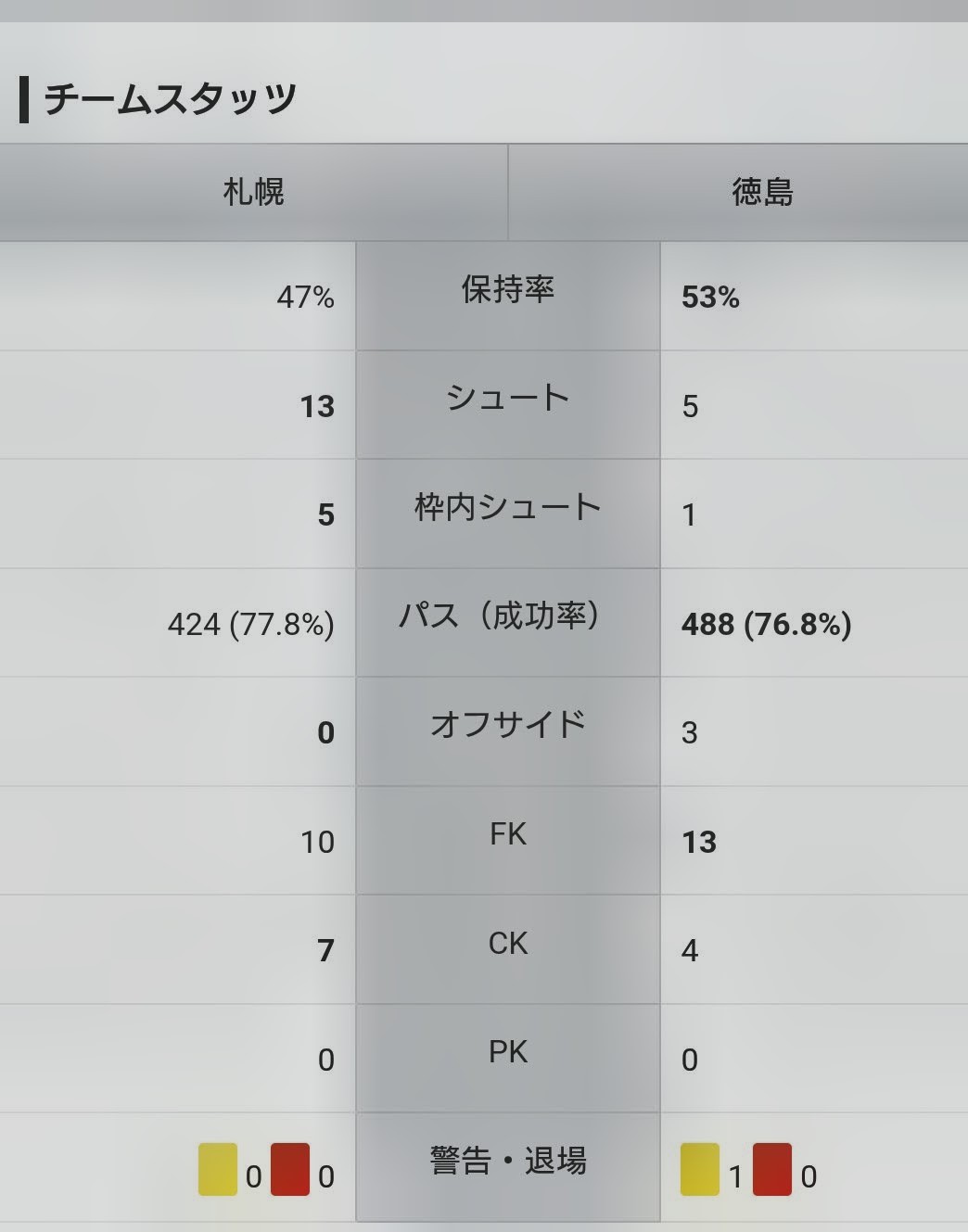Select the 徳島 team header
Viewport: 968px width, 1232px height.
pos(762,193)
